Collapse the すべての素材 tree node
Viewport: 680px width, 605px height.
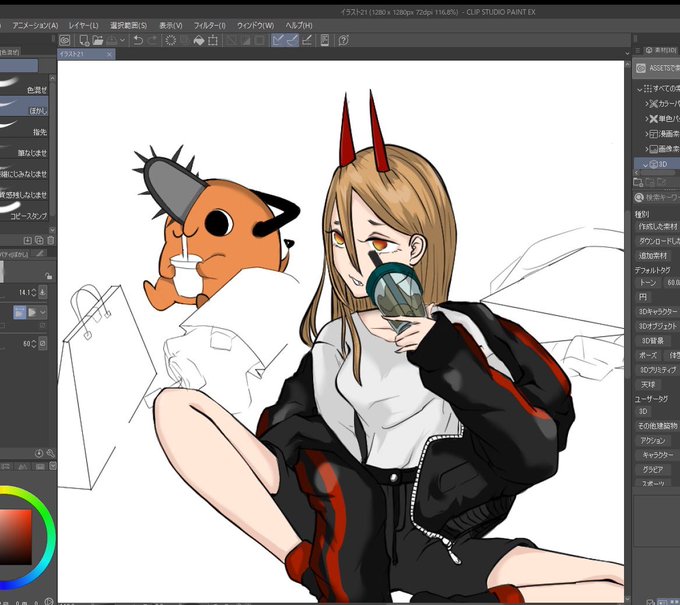tap(639, 89)
